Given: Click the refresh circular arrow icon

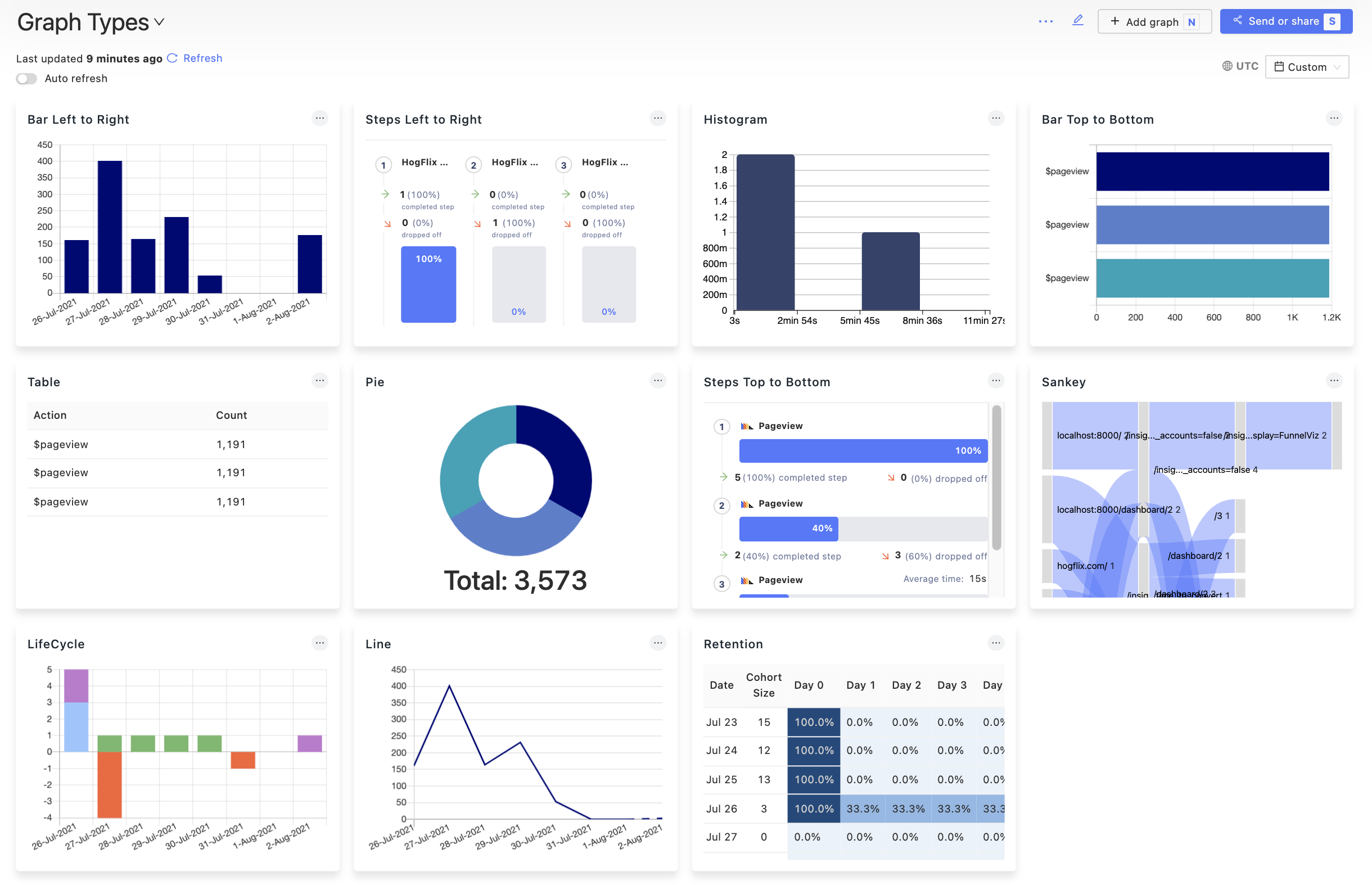Looking at the screenshot, I should 172,58.
